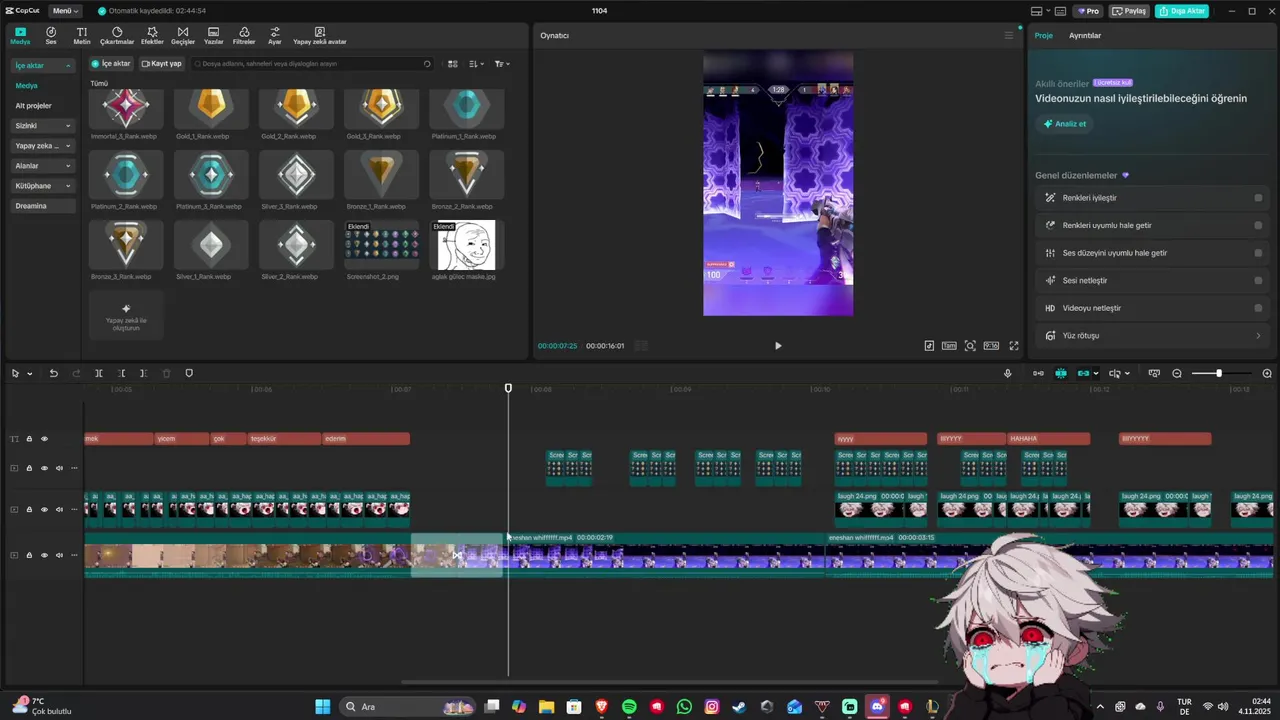This screenshot has width=1280, height=720.
Task: Toggle the auto snapping icon
Action: click(1061, 373)
